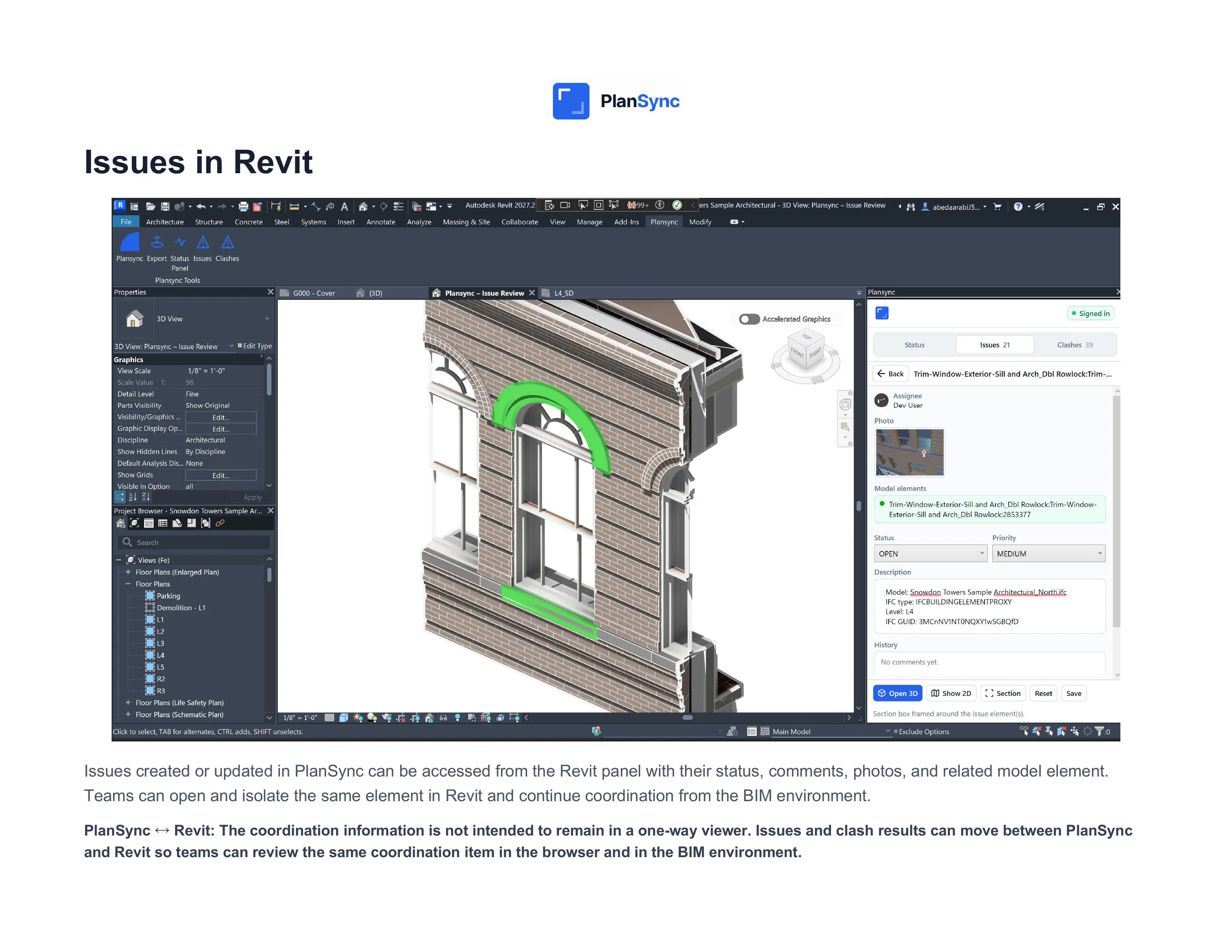Click the Views house icon in Project Browser toolbar

pos(120,523)
